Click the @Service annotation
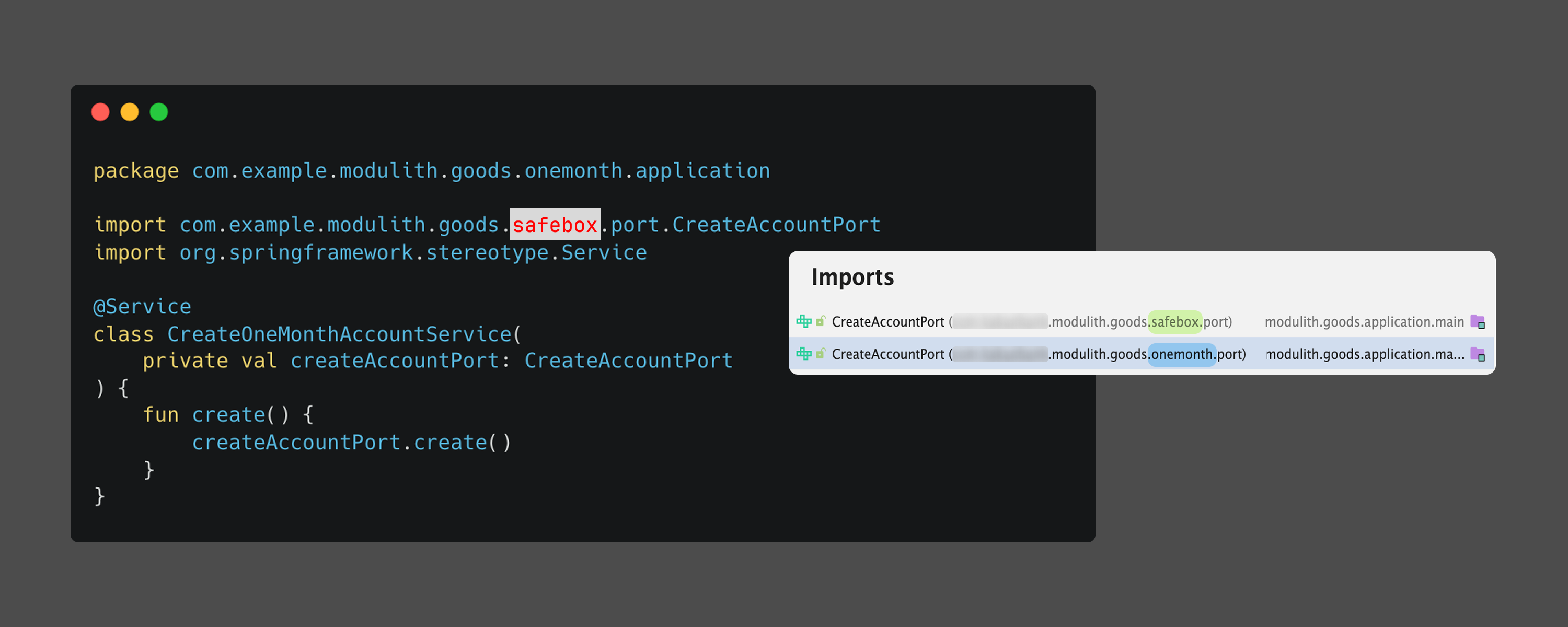Image resolution: width=1568 pixels, height=627 pixels. 142,306
